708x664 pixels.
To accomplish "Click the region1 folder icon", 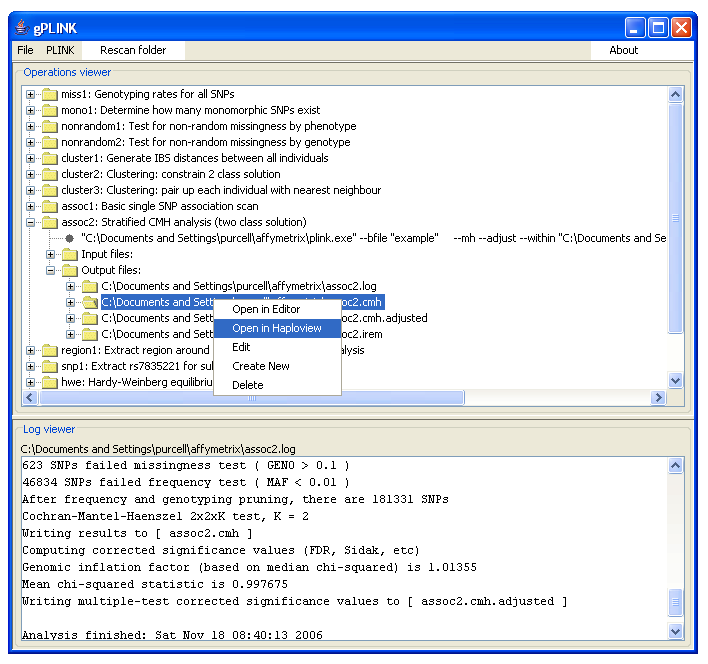I will tap(50, 351).
